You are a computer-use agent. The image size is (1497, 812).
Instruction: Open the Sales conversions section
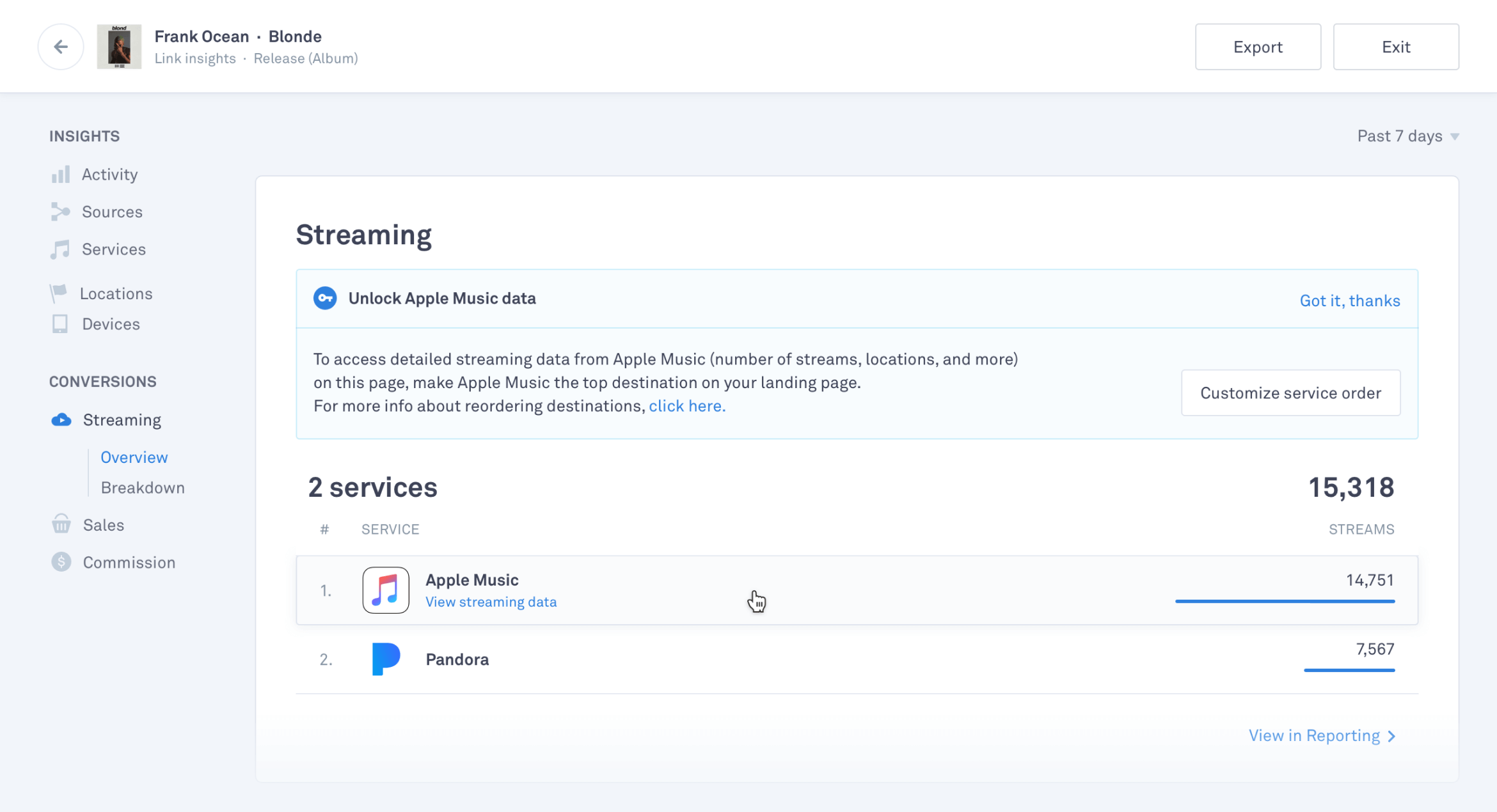104,525
